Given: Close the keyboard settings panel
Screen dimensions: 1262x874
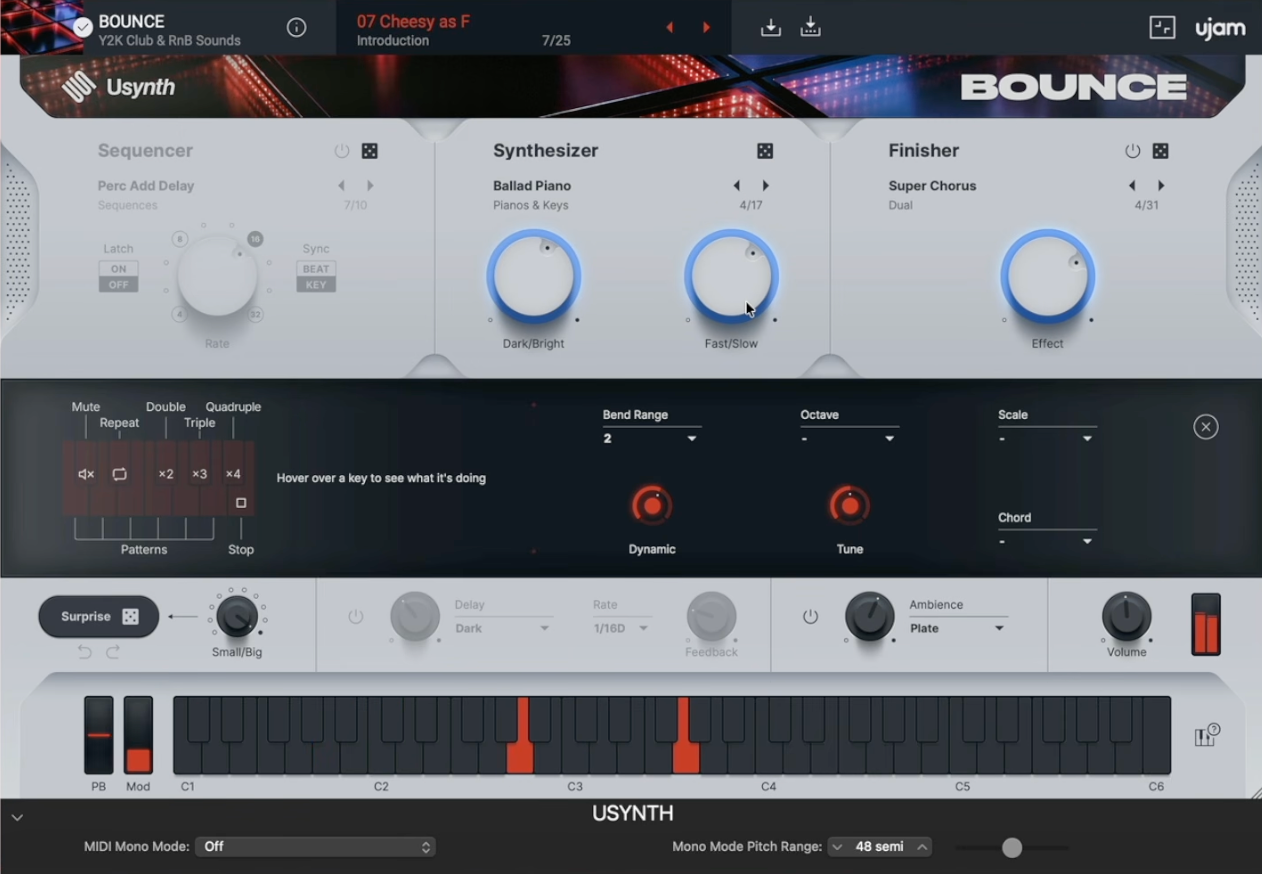Looking at the screenshot, I should [1206, 427].
